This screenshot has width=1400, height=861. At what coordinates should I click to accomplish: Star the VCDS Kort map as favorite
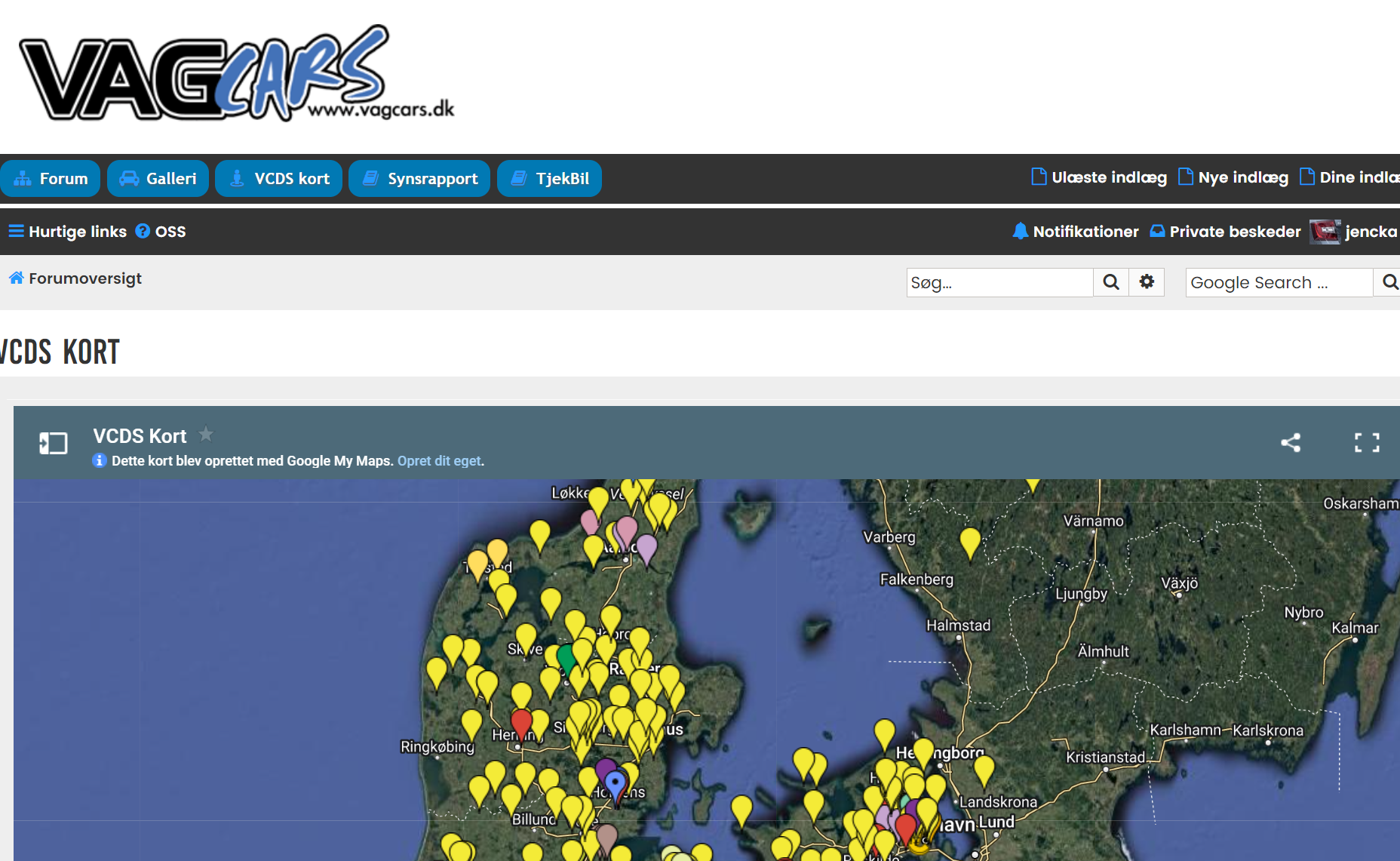pyautogui.click(x=206, y=434)
